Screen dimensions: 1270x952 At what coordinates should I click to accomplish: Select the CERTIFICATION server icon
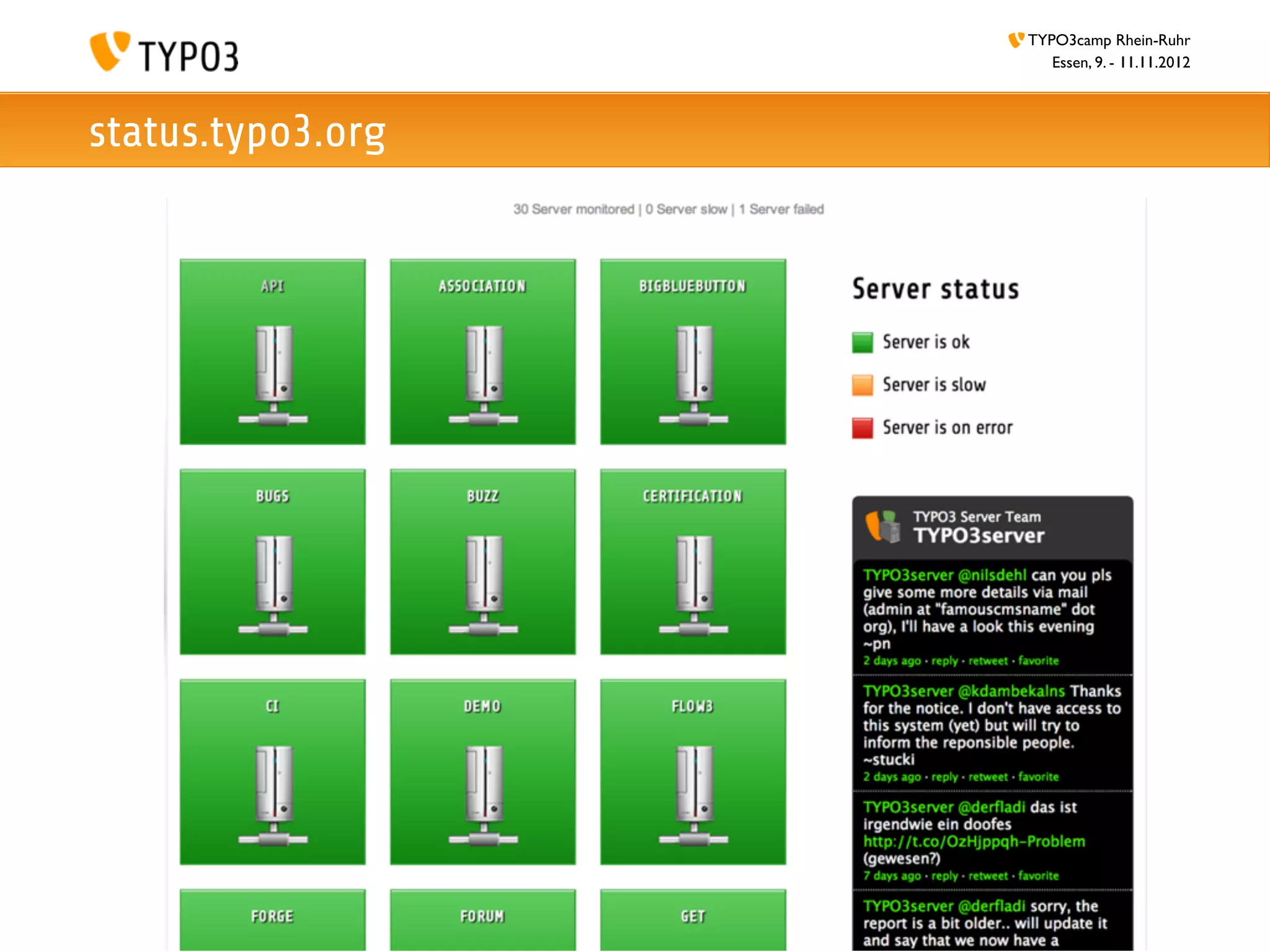(x=694, y=586)
